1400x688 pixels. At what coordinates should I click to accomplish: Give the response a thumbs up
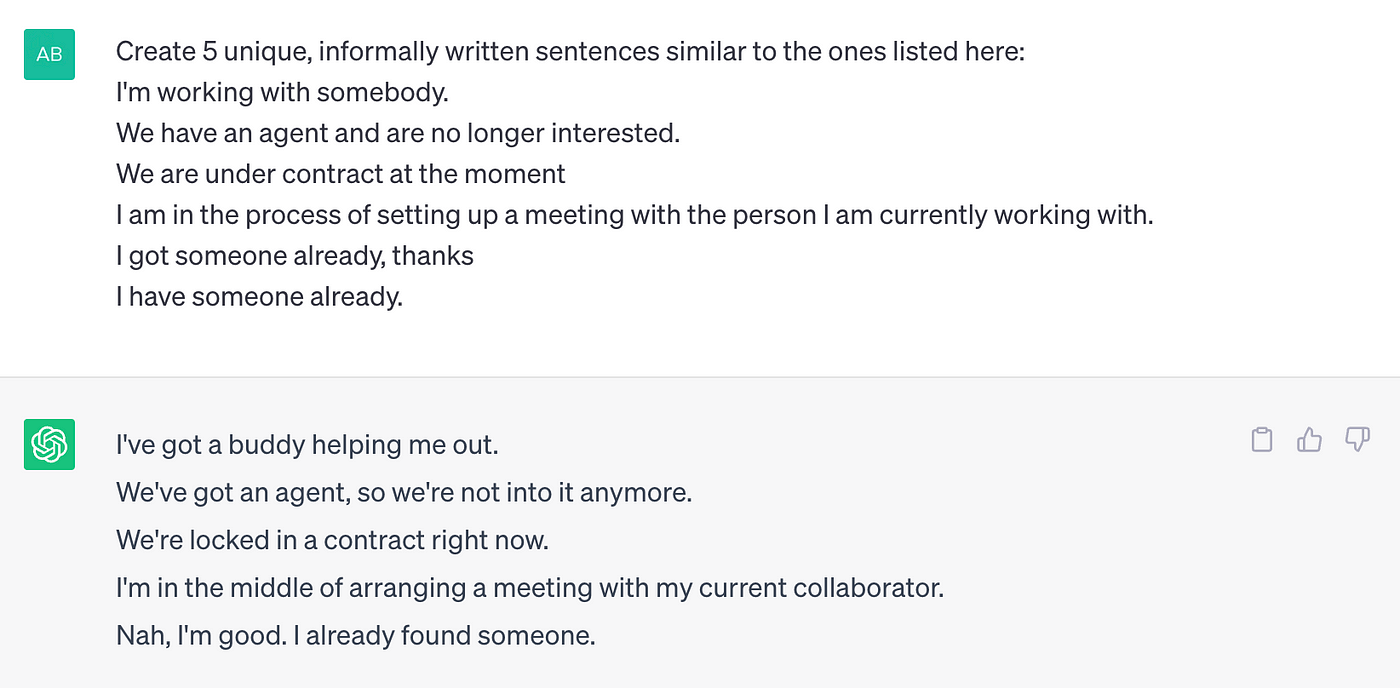tap(1310, 439)
